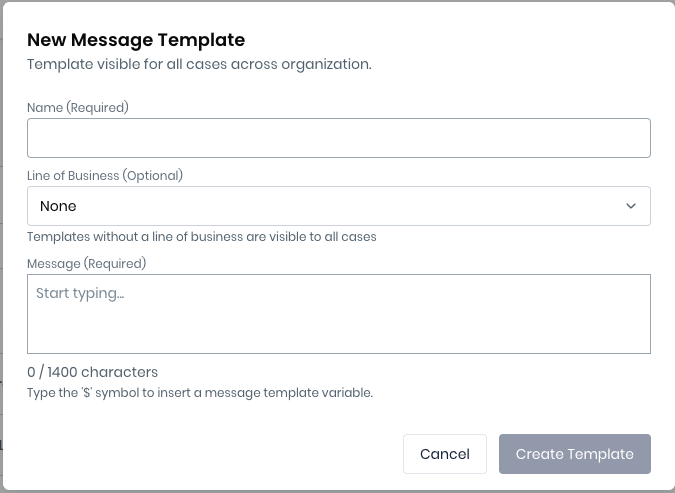The image size is (675, 493).
Task: Click inside the Name text field
Action: tap(338, 138)
